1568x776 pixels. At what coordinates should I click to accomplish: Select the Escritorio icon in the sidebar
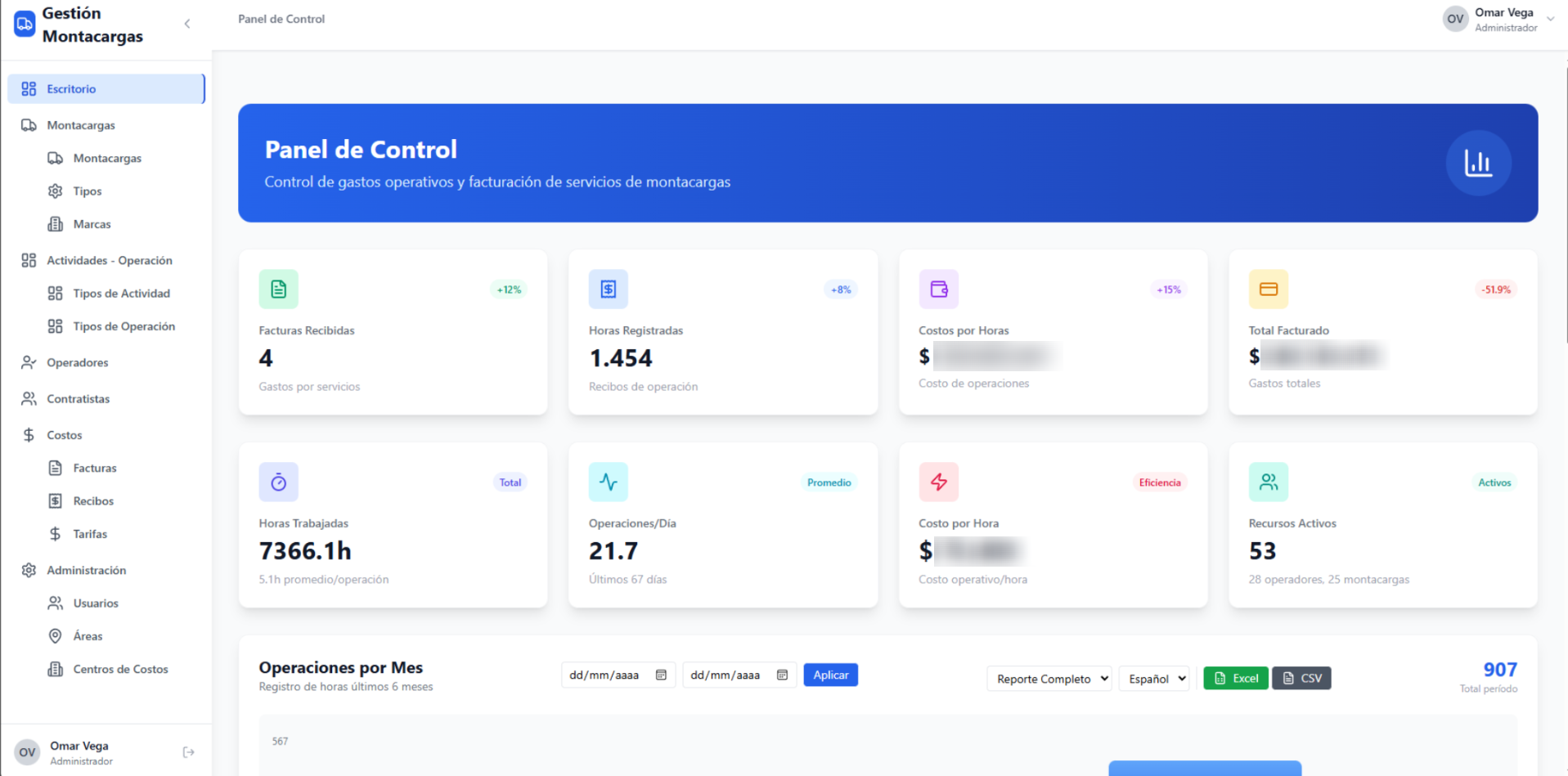click(x=29, y=88)
